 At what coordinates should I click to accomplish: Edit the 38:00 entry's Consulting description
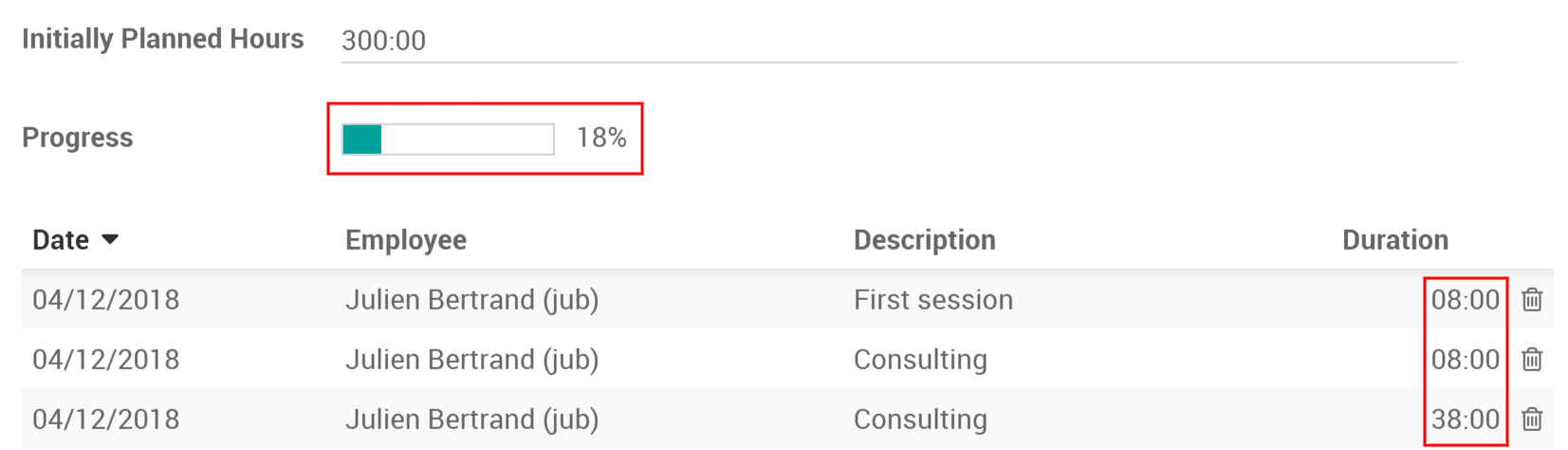(920, 420)
